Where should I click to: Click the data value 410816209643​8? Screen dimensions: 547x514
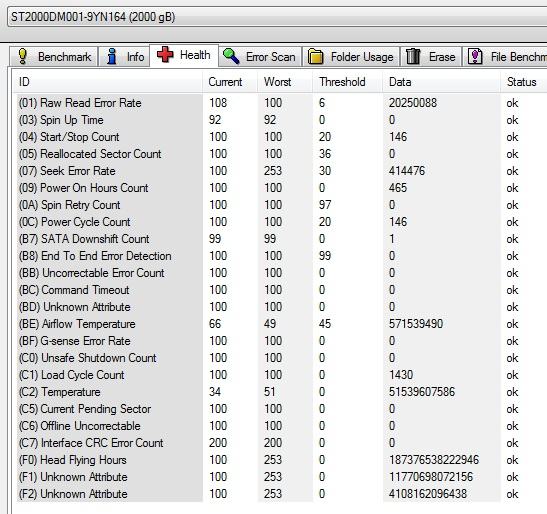coord(428,494)
